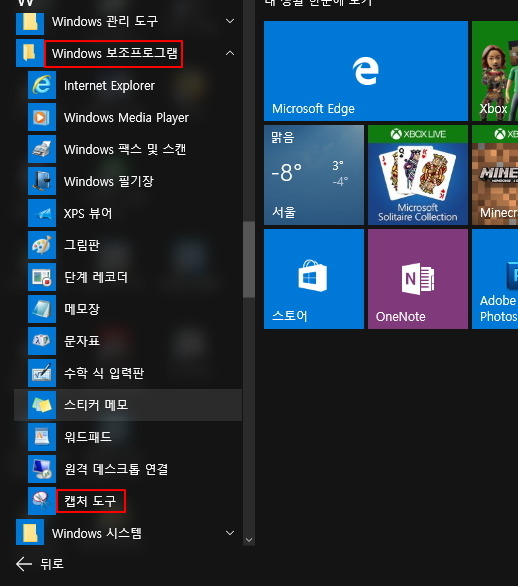Open the Adobe Photoshop tile

[495, 279]
